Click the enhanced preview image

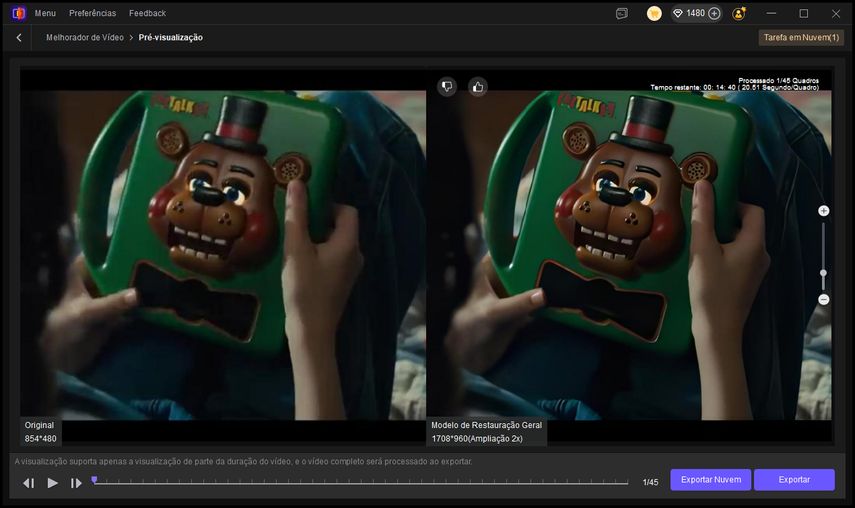click(629, 255)
